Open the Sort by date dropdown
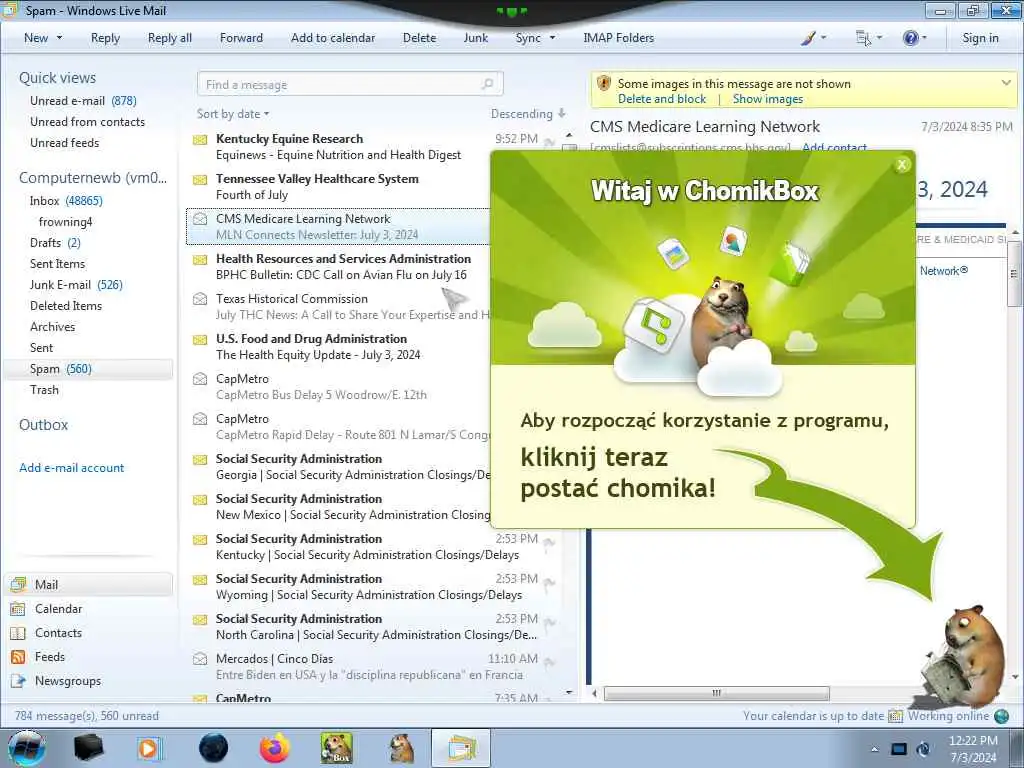The width and height of the screenshot is (1024, 768). tap(232, 114)
